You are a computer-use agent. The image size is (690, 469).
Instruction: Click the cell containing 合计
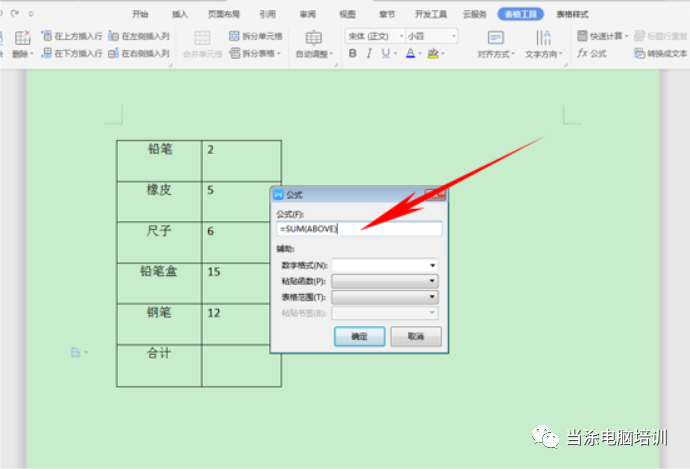[159, 366]
